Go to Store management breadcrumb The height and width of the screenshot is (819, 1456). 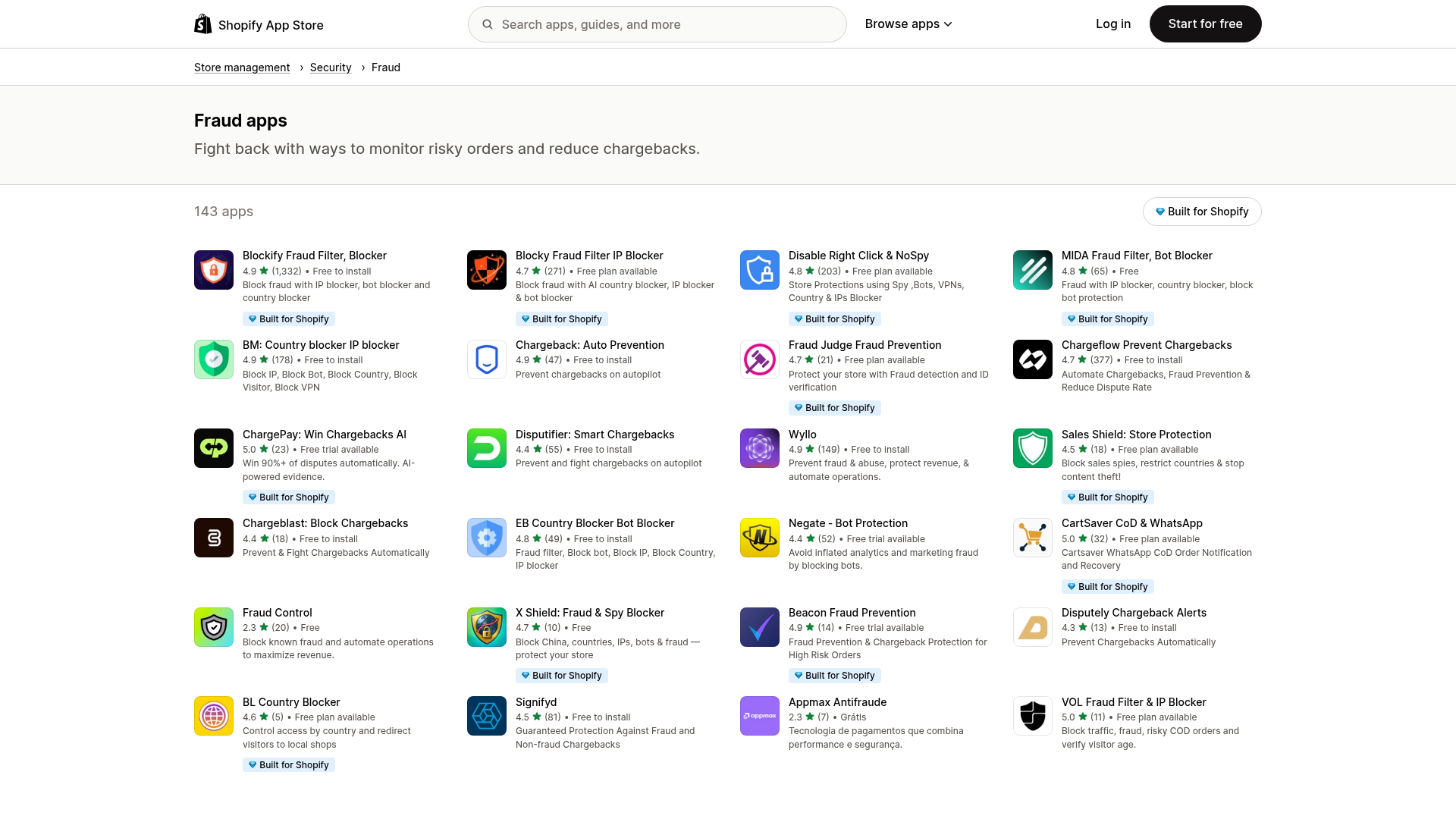242,67
